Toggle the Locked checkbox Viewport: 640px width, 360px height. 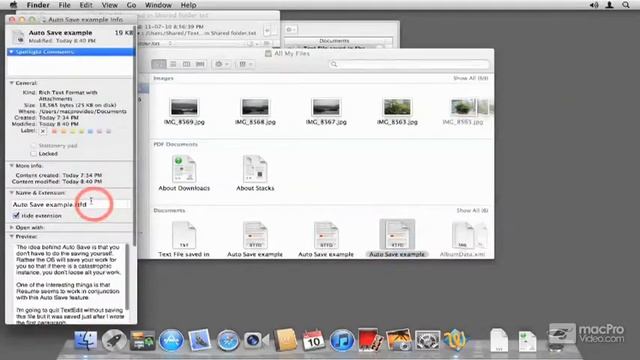pos(33,154)
